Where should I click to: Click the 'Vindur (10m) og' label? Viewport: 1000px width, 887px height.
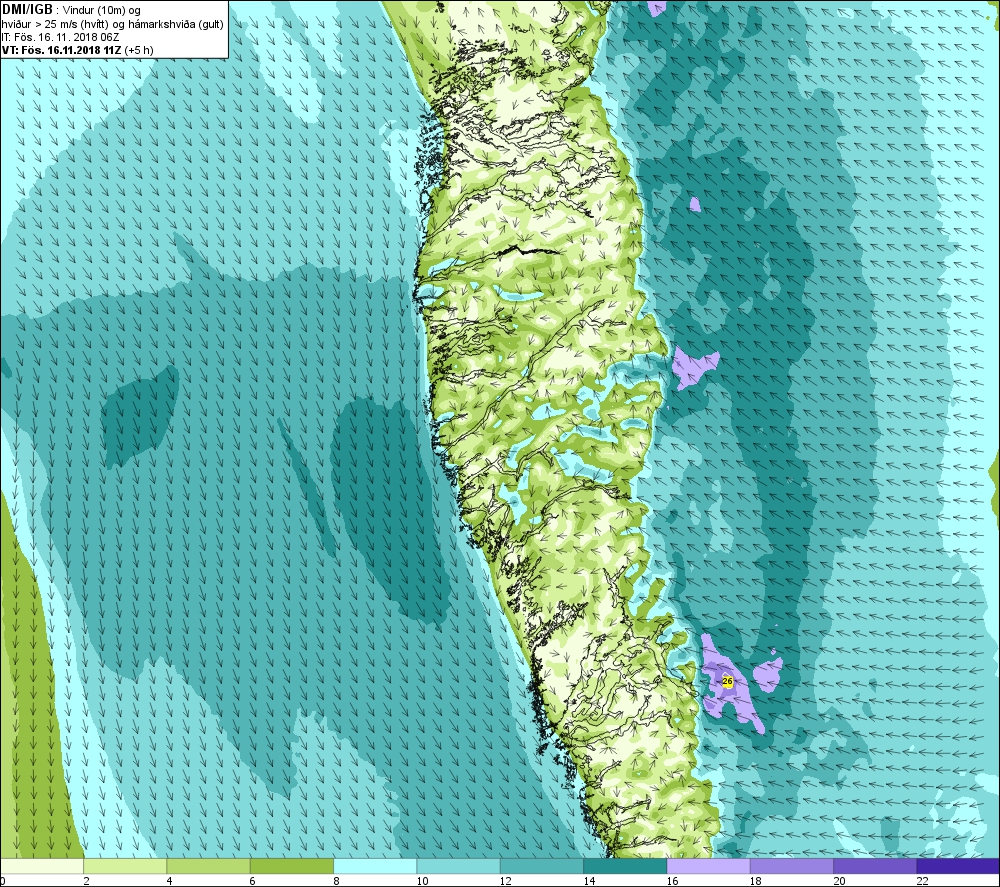pos(101,10)
